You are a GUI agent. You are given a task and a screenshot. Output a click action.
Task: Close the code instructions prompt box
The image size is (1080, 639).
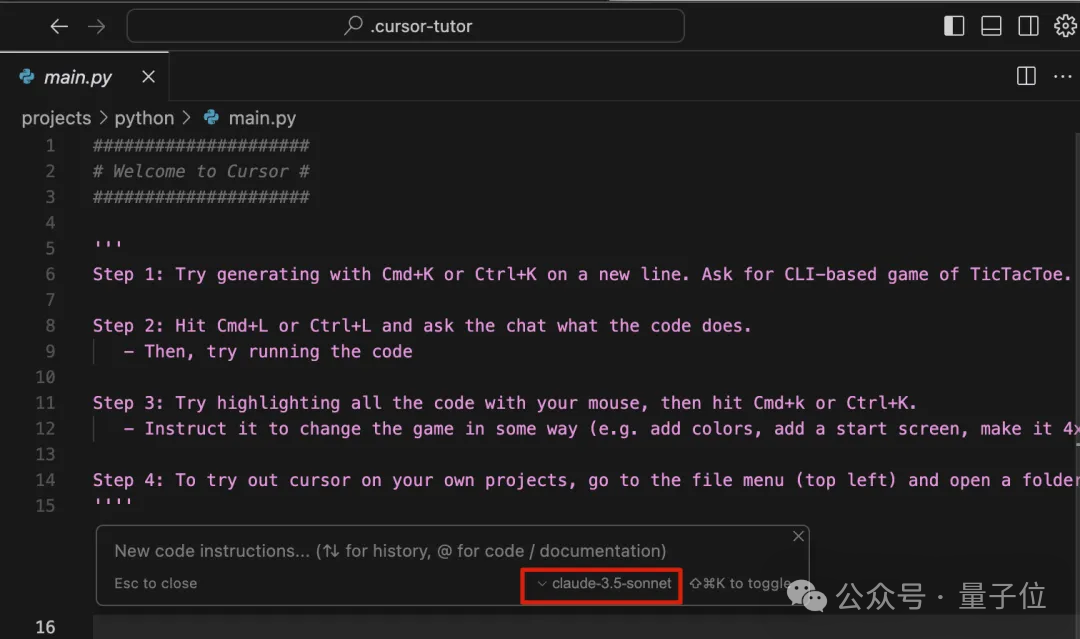(x=798, y=536)
